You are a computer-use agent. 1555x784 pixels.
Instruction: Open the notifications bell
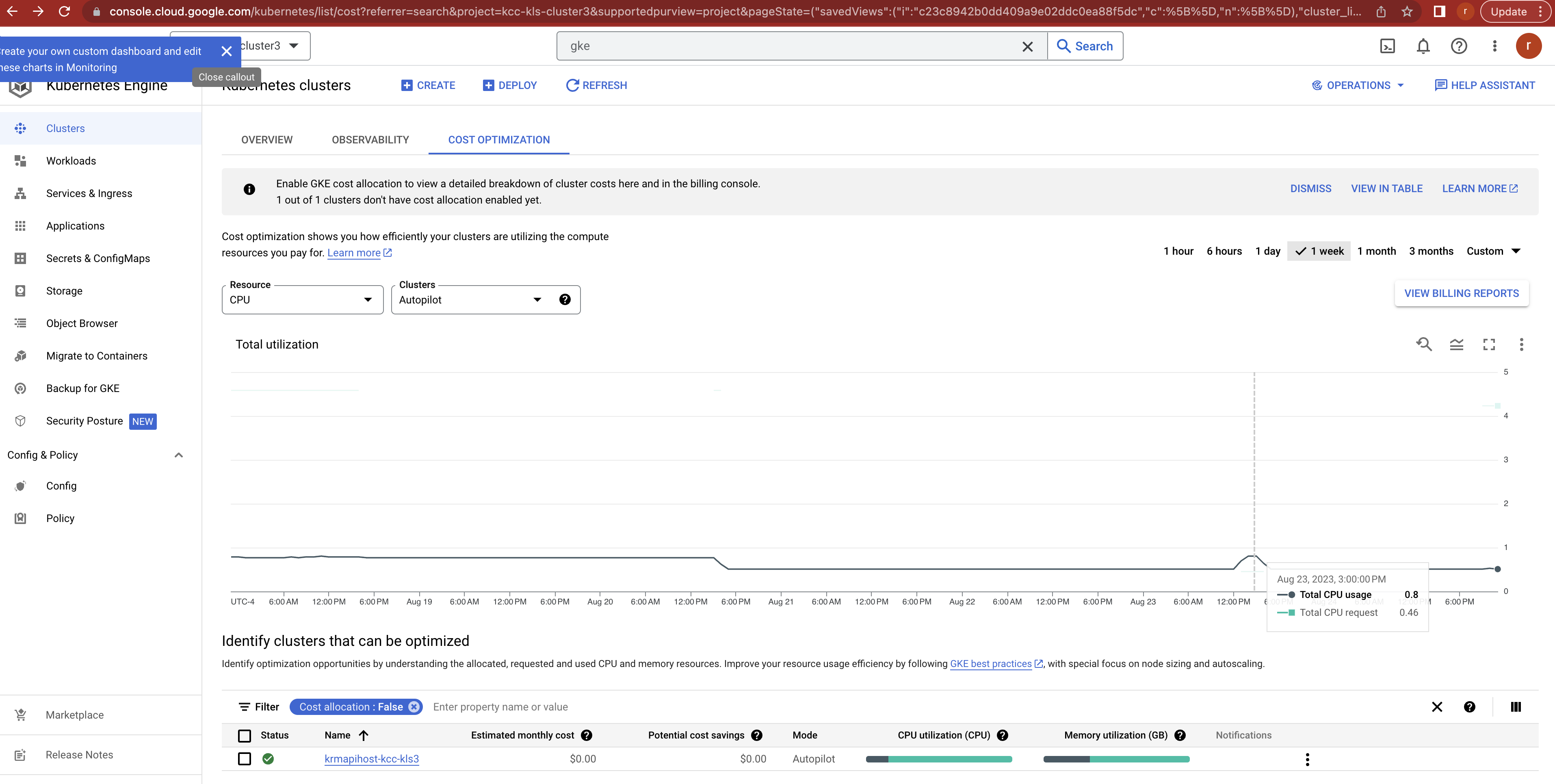point(1423,46)
